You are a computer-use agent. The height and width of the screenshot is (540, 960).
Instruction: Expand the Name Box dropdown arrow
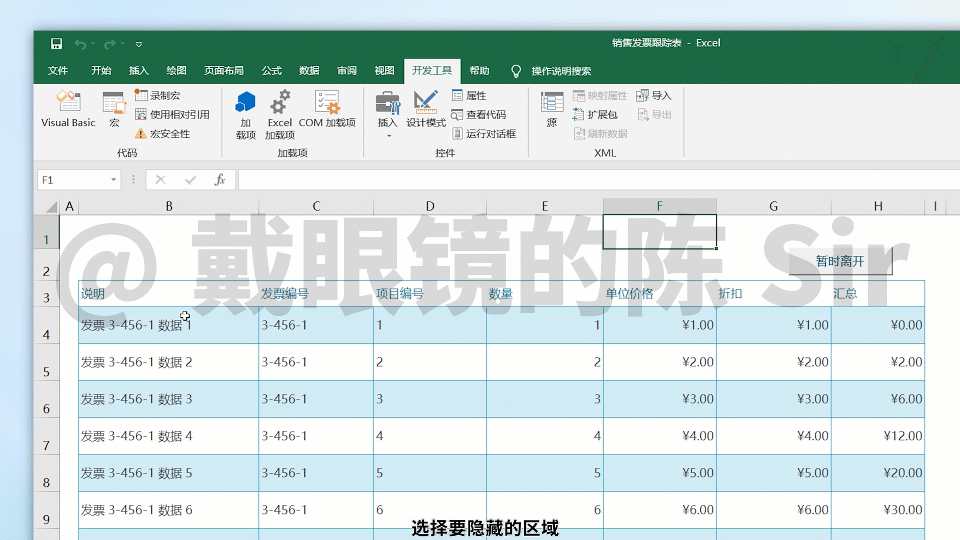click(113, 180)
